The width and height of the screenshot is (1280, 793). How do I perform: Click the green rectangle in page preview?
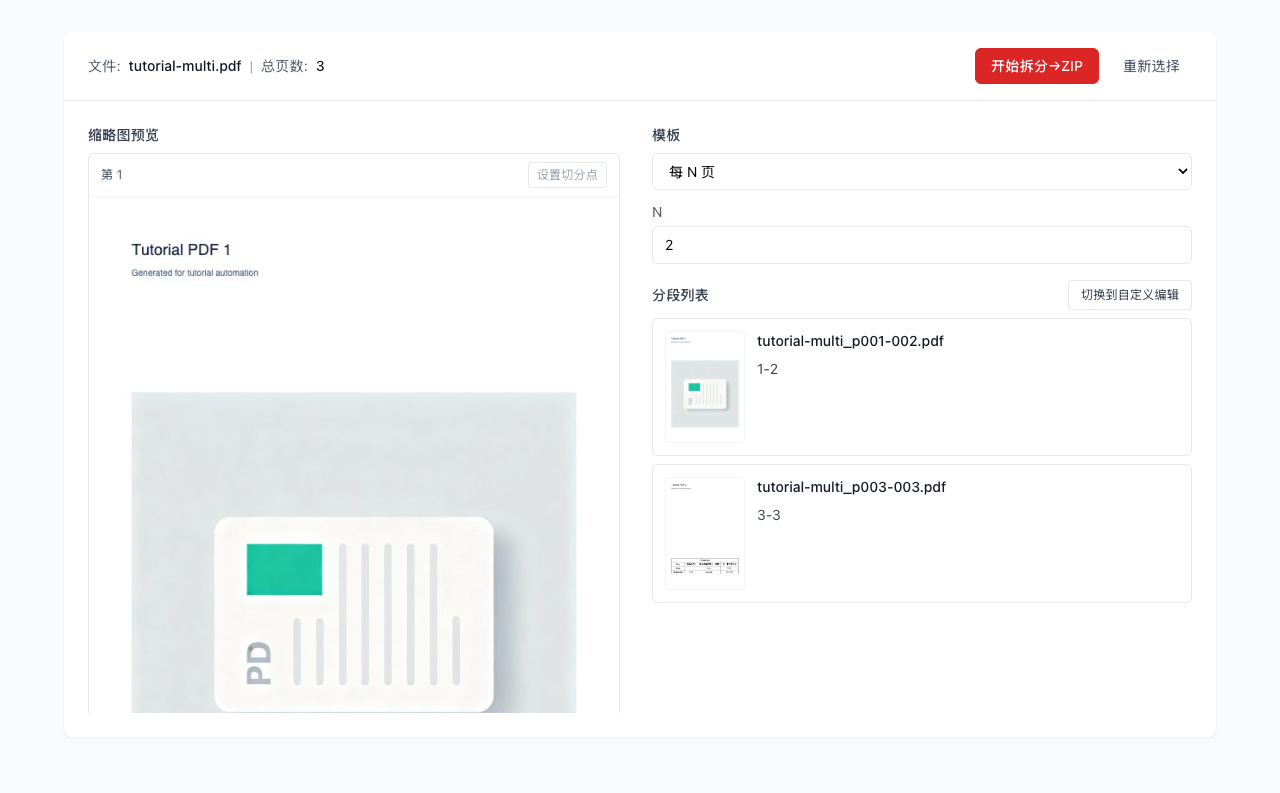click(x=284, y=569)
